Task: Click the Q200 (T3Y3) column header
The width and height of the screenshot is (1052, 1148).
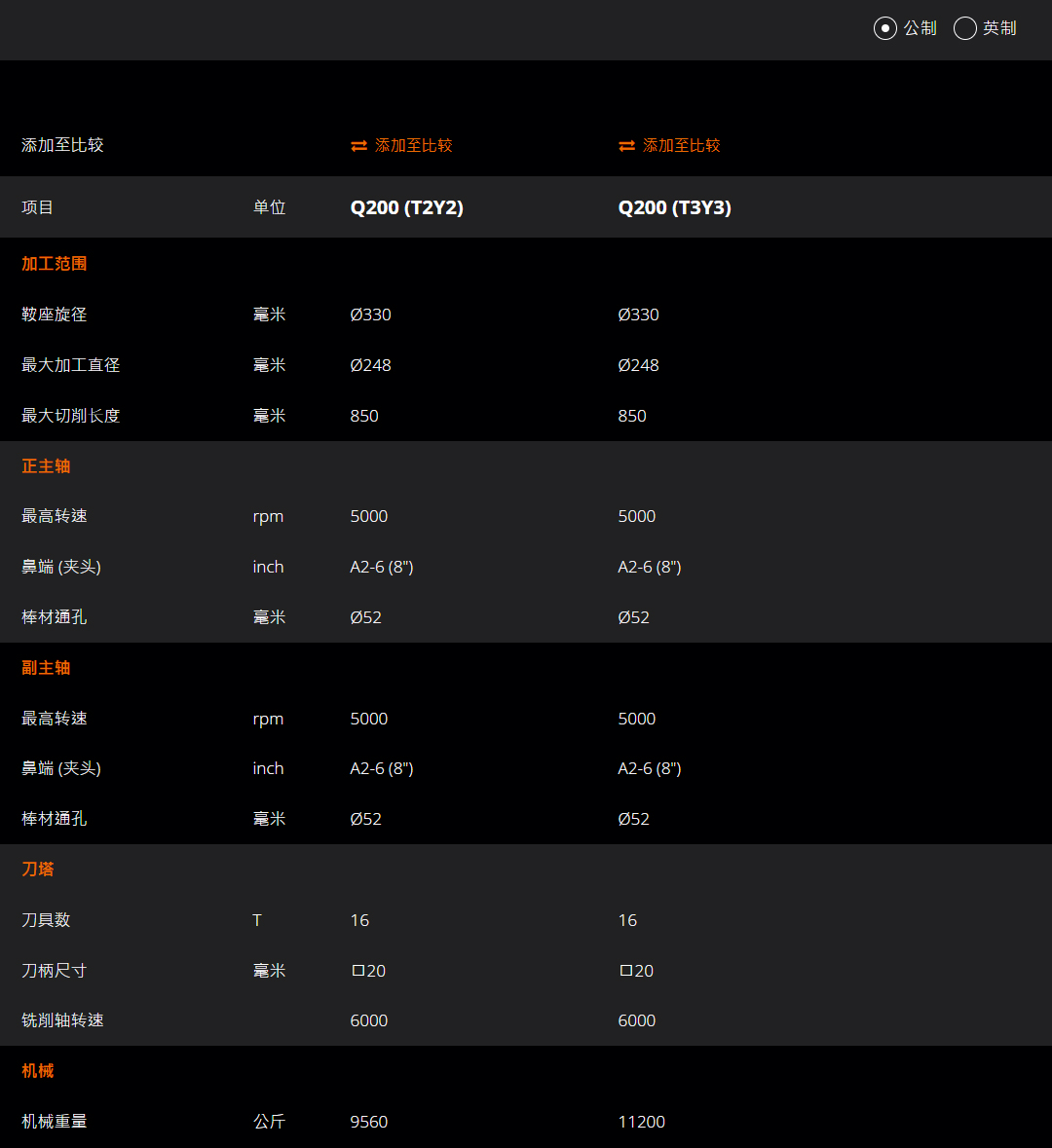Action: (675, 208)
